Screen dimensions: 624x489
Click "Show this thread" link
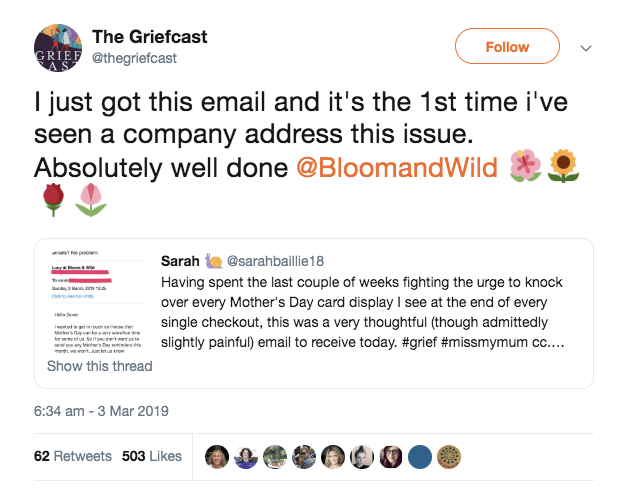(100, 366)
